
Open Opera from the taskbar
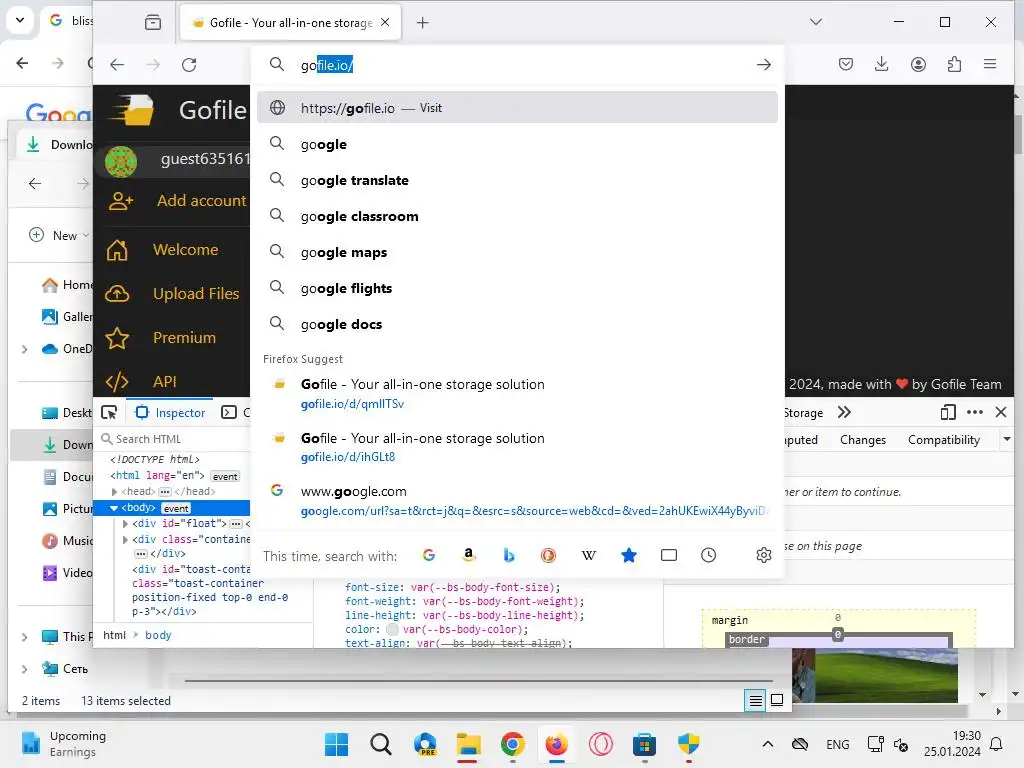click(x=601, y=744)
